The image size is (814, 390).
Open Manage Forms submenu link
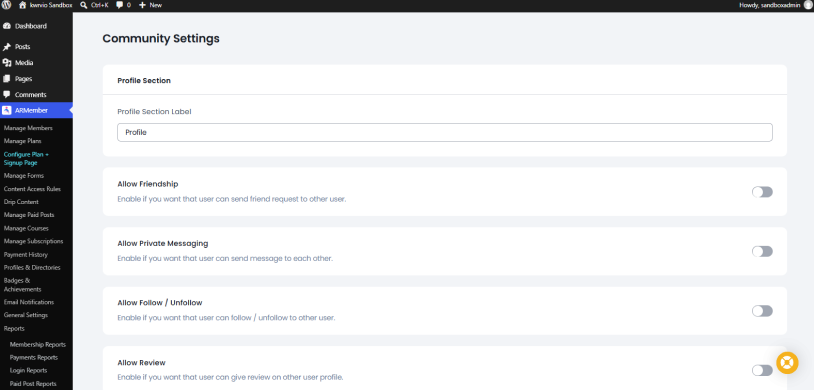pos(24,176)
